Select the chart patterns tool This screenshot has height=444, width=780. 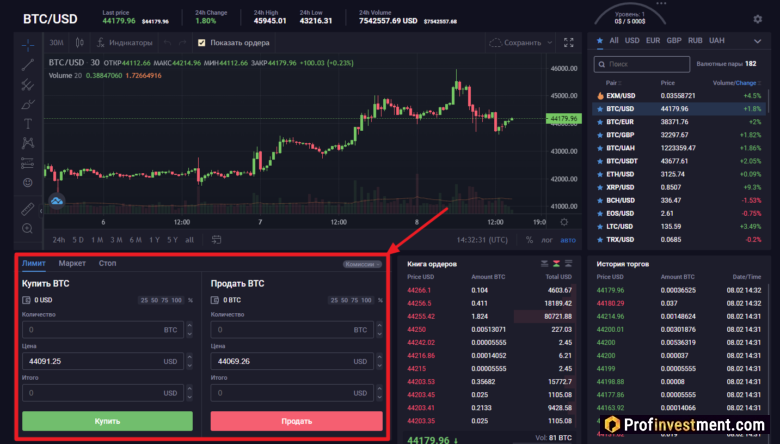coord(28,143)
